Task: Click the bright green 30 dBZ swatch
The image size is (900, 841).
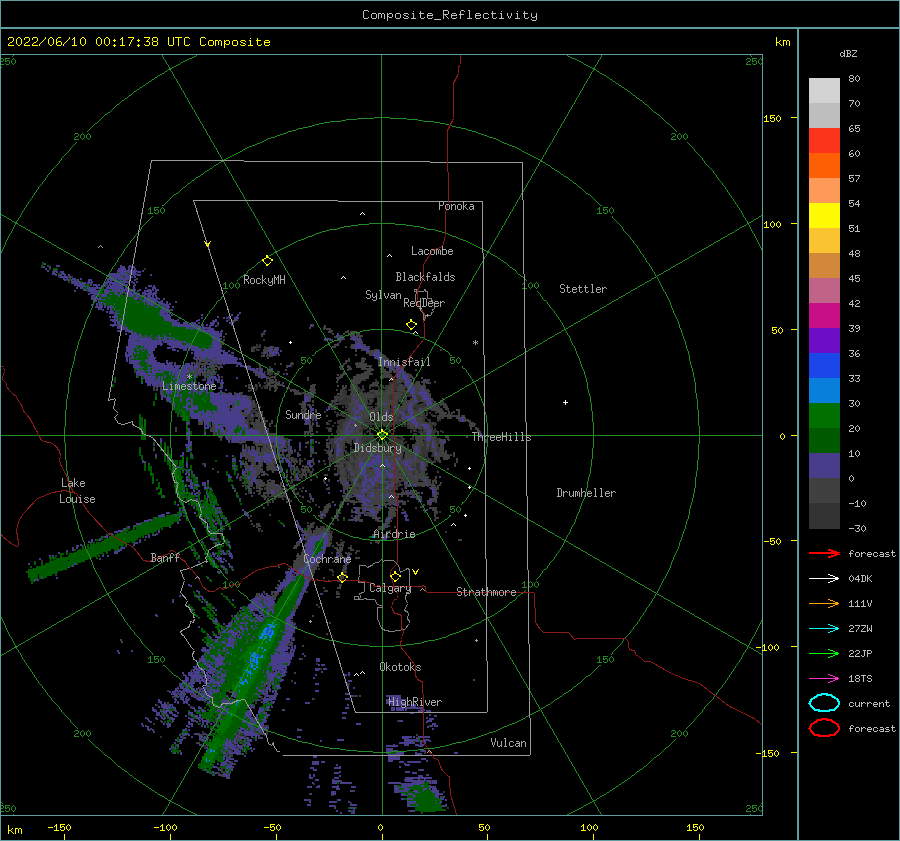Action: click(x=824, y=416)
